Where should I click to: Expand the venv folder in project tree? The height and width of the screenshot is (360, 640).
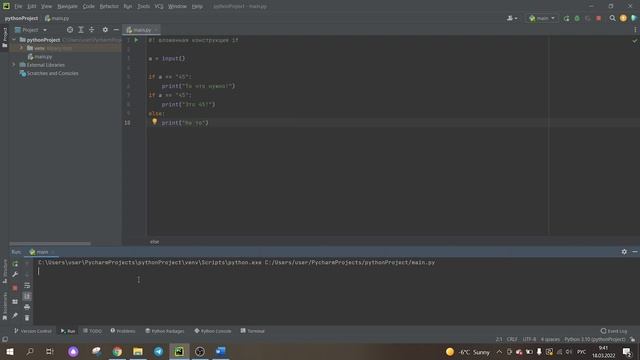pyautogui.click(x=22, y=48)
